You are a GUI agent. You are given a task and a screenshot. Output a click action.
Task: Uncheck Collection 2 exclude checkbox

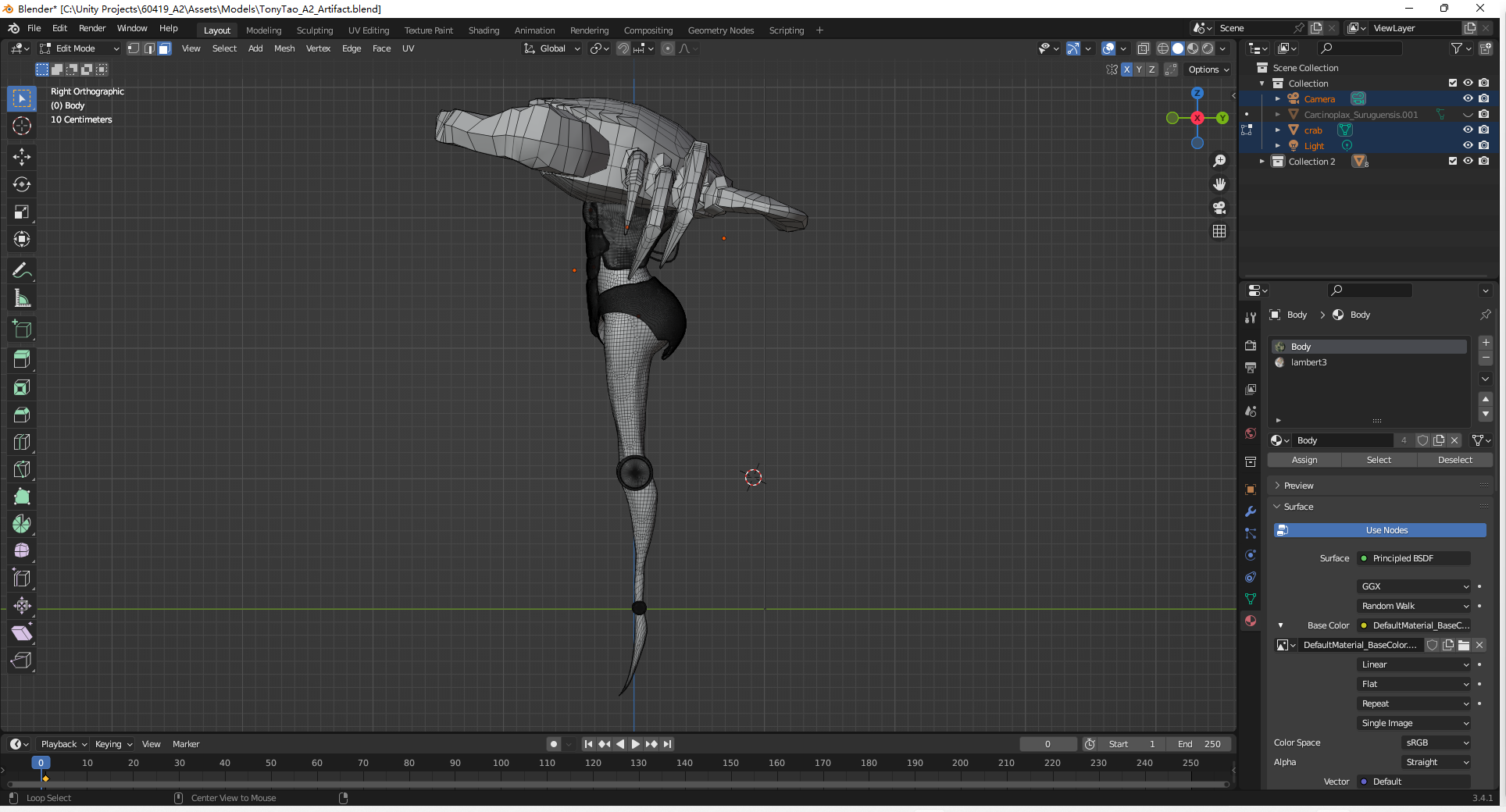1452,161
